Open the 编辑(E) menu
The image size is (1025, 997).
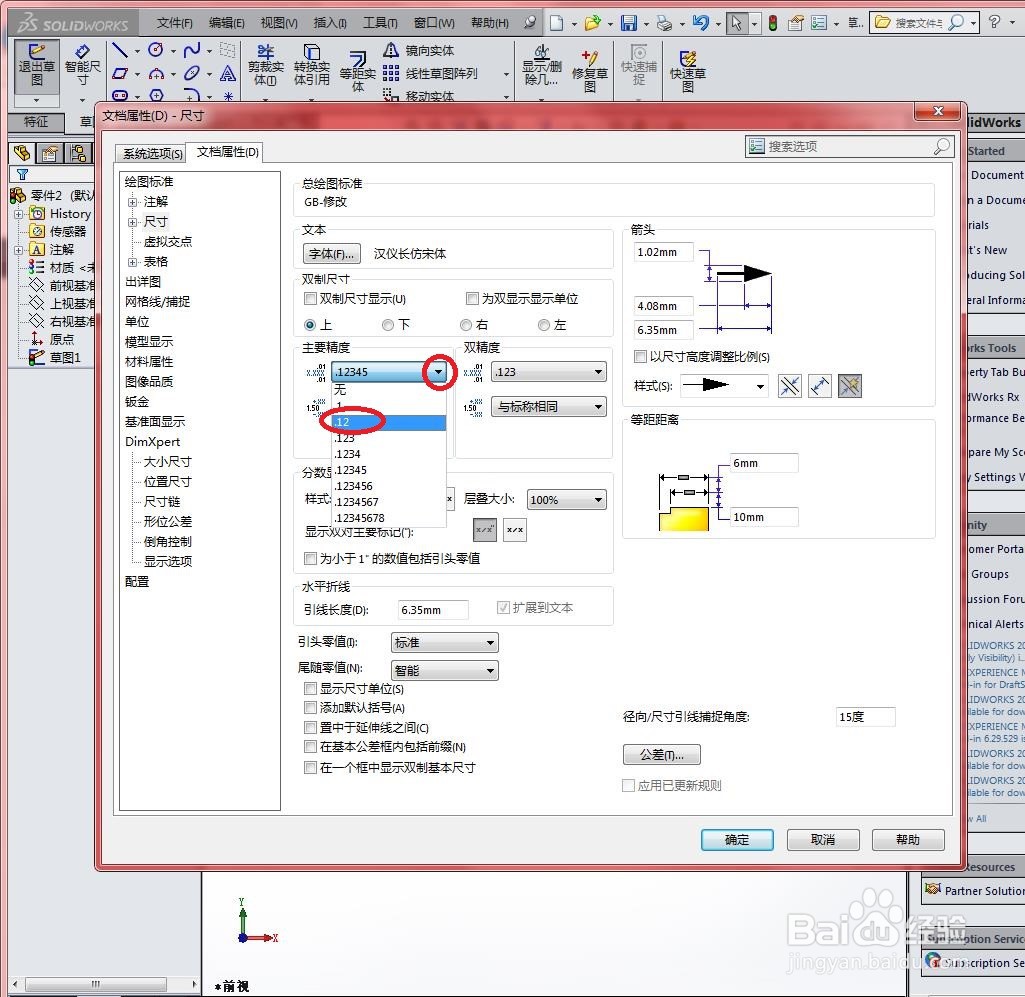click(x=227, y=24)
